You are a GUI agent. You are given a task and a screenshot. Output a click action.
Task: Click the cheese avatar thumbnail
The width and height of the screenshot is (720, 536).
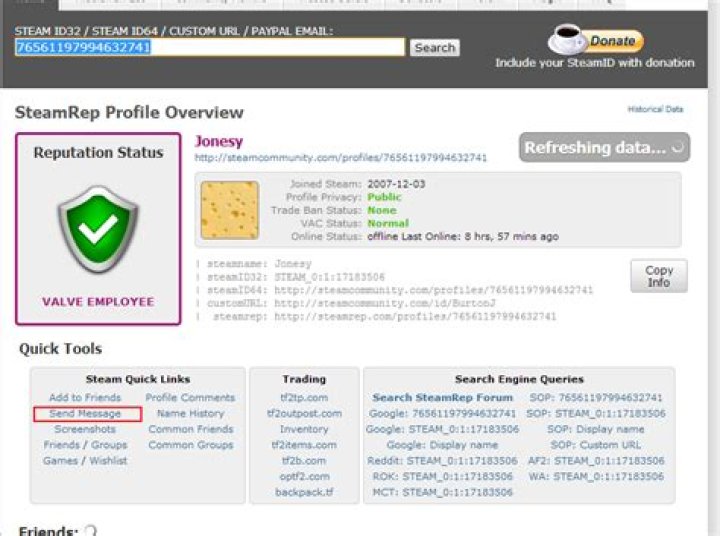point(230,210)
